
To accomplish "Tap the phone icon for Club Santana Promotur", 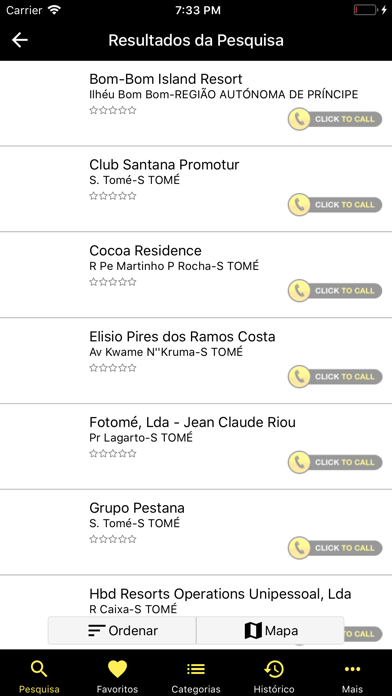I will point(299,205).
